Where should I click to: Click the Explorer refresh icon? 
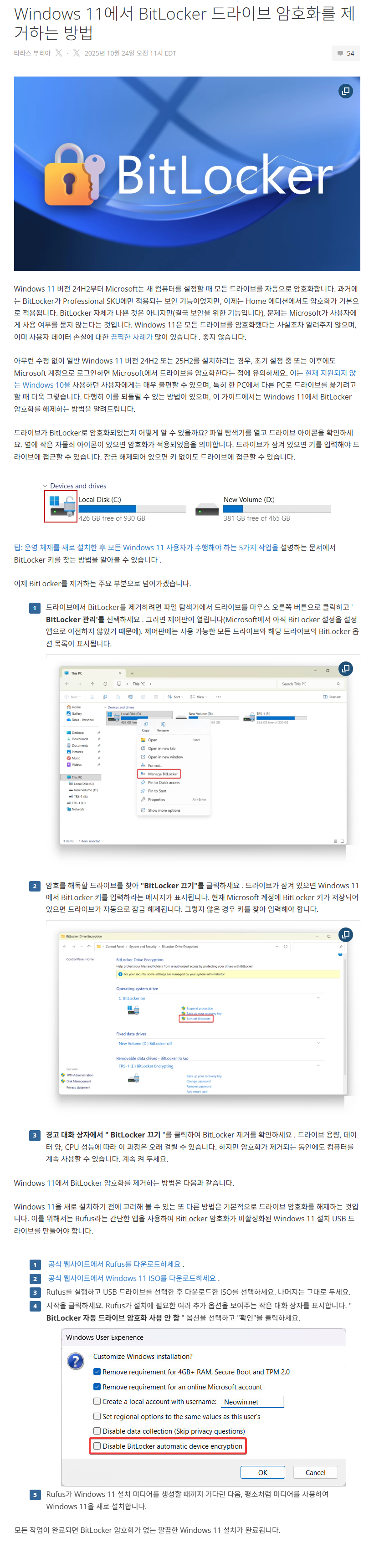coord(105,684)
